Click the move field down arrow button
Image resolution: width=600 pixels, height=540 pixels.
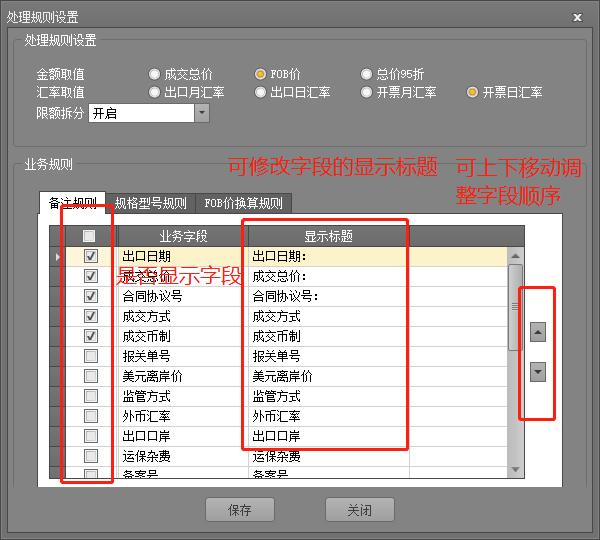click(x=538, y=371)
